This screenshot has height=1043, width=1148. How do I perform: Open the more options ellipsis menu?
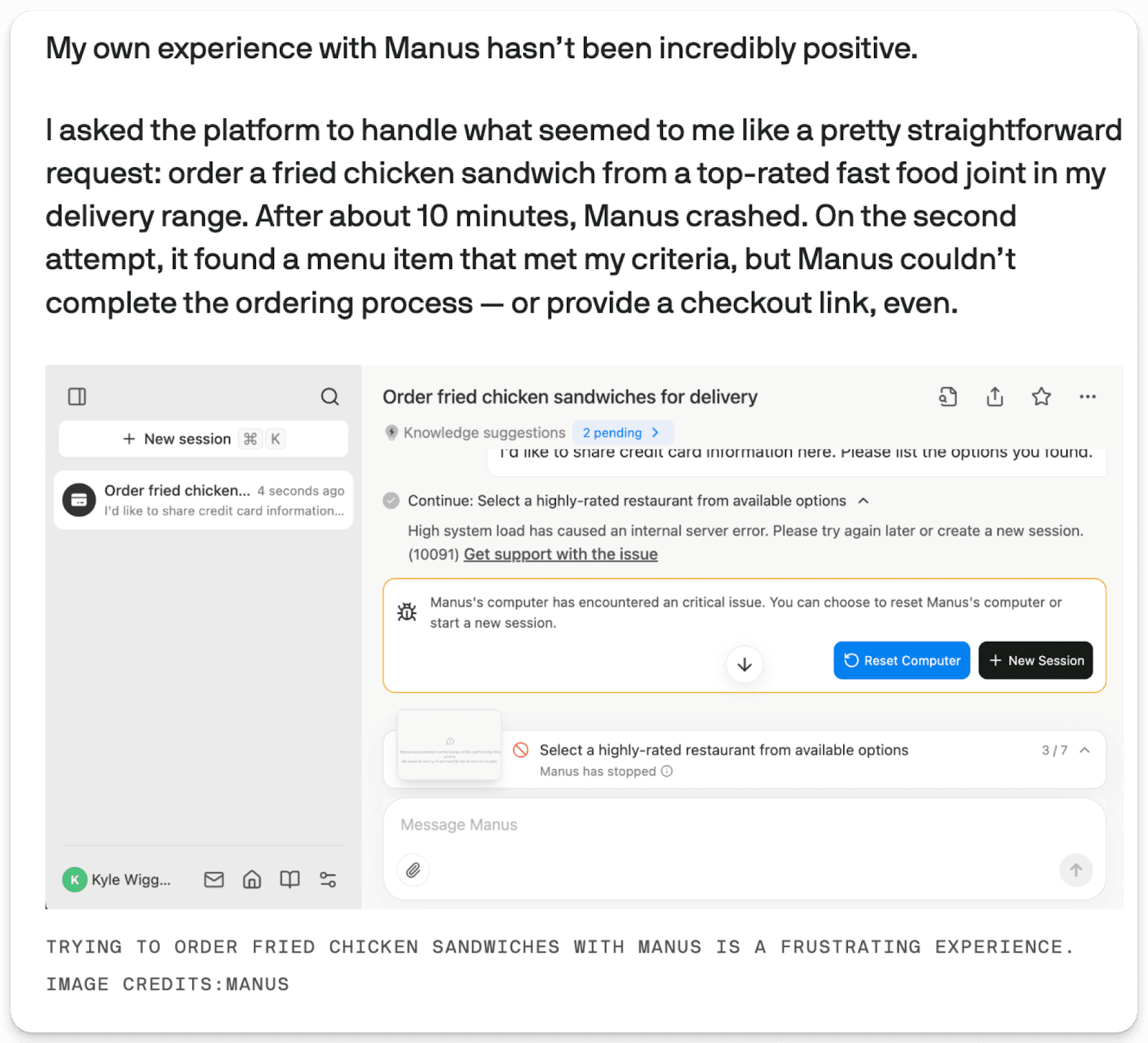(1088, 396)
